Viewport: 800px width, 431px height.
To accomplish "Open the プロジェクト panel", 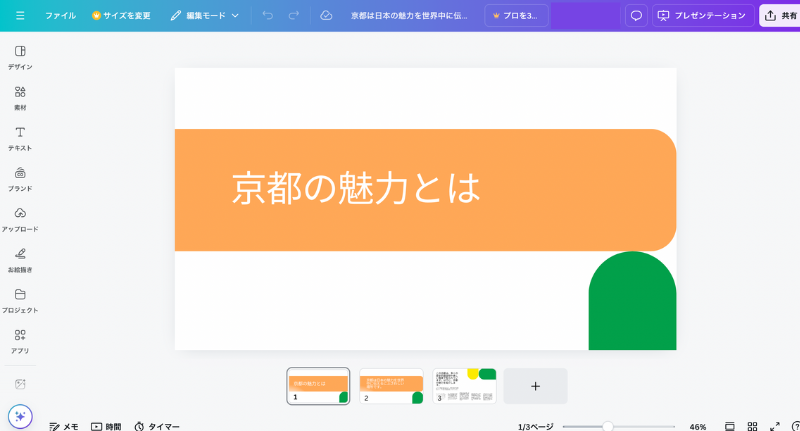I will 20,301.
